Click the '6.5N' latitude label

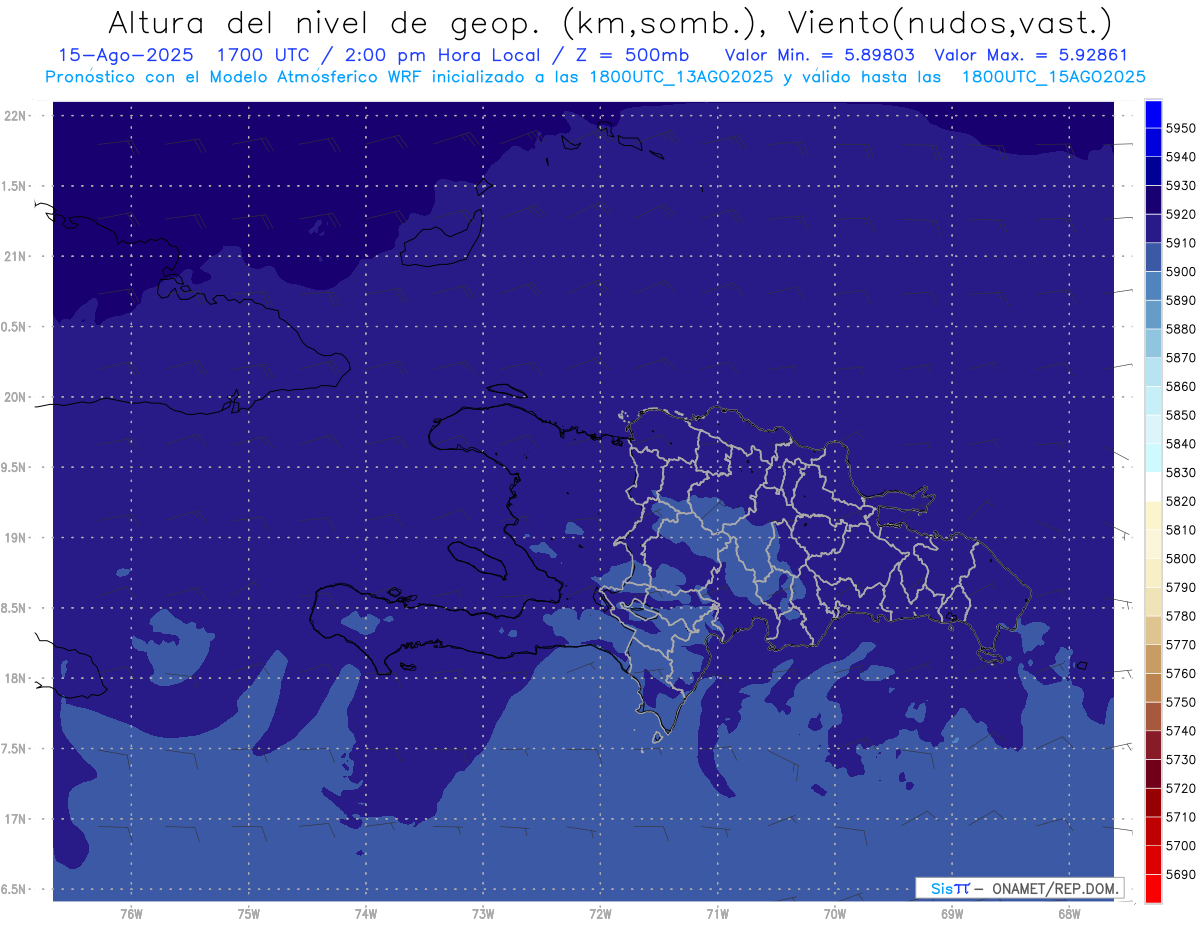[15, 889]
